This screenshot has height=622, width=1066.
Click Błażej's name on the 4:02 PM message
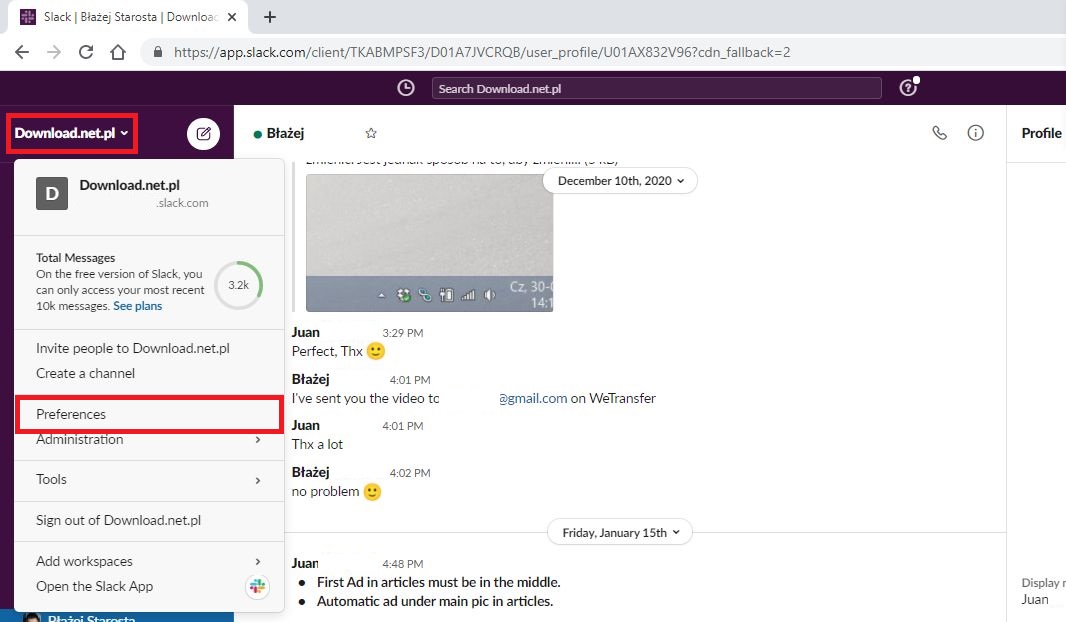[310, 472]
